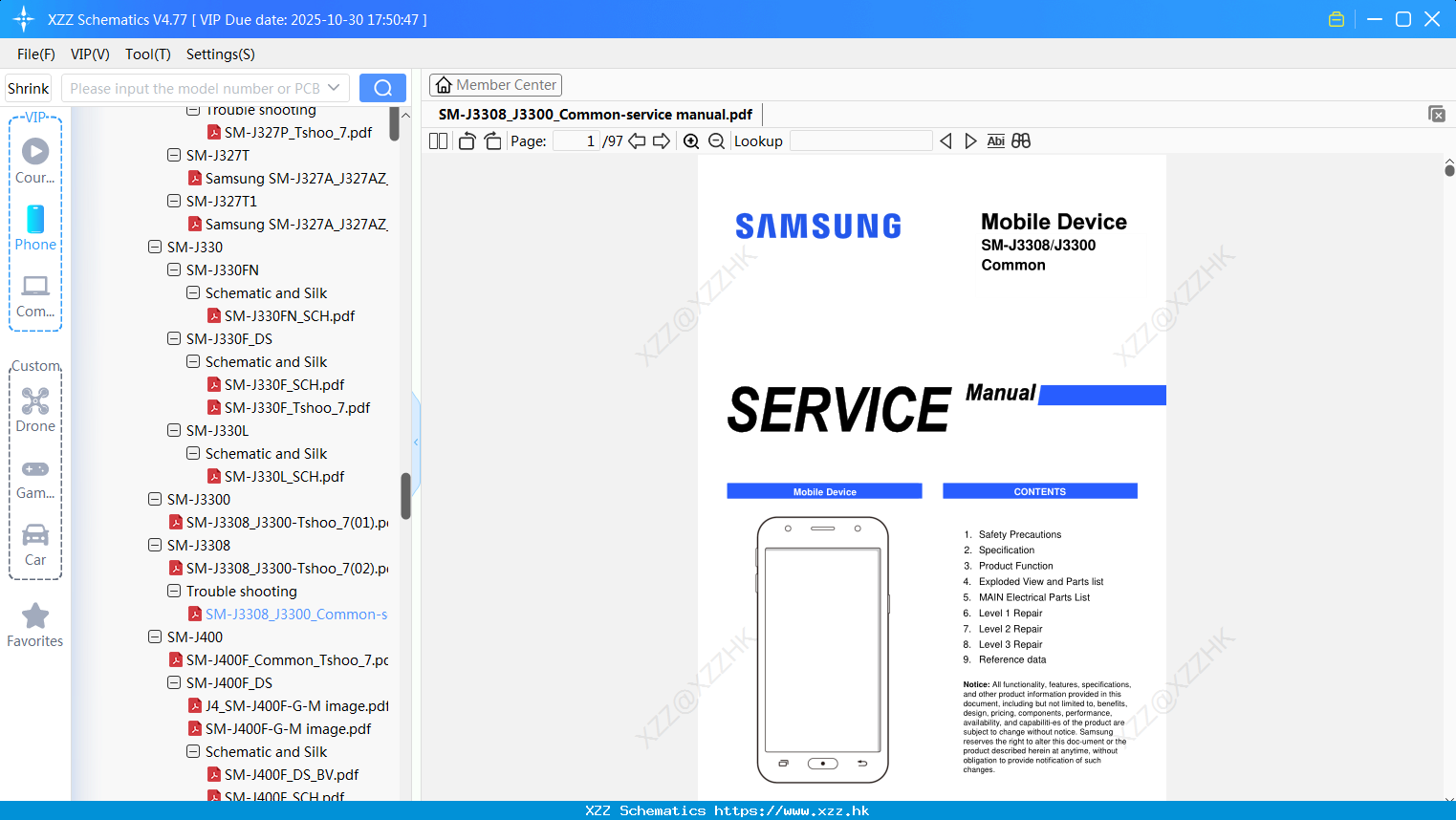Click the yellow VIP gift icon in title bar
The width and height of the screenshot is (1456, 820).
(x=1336, y=19)
